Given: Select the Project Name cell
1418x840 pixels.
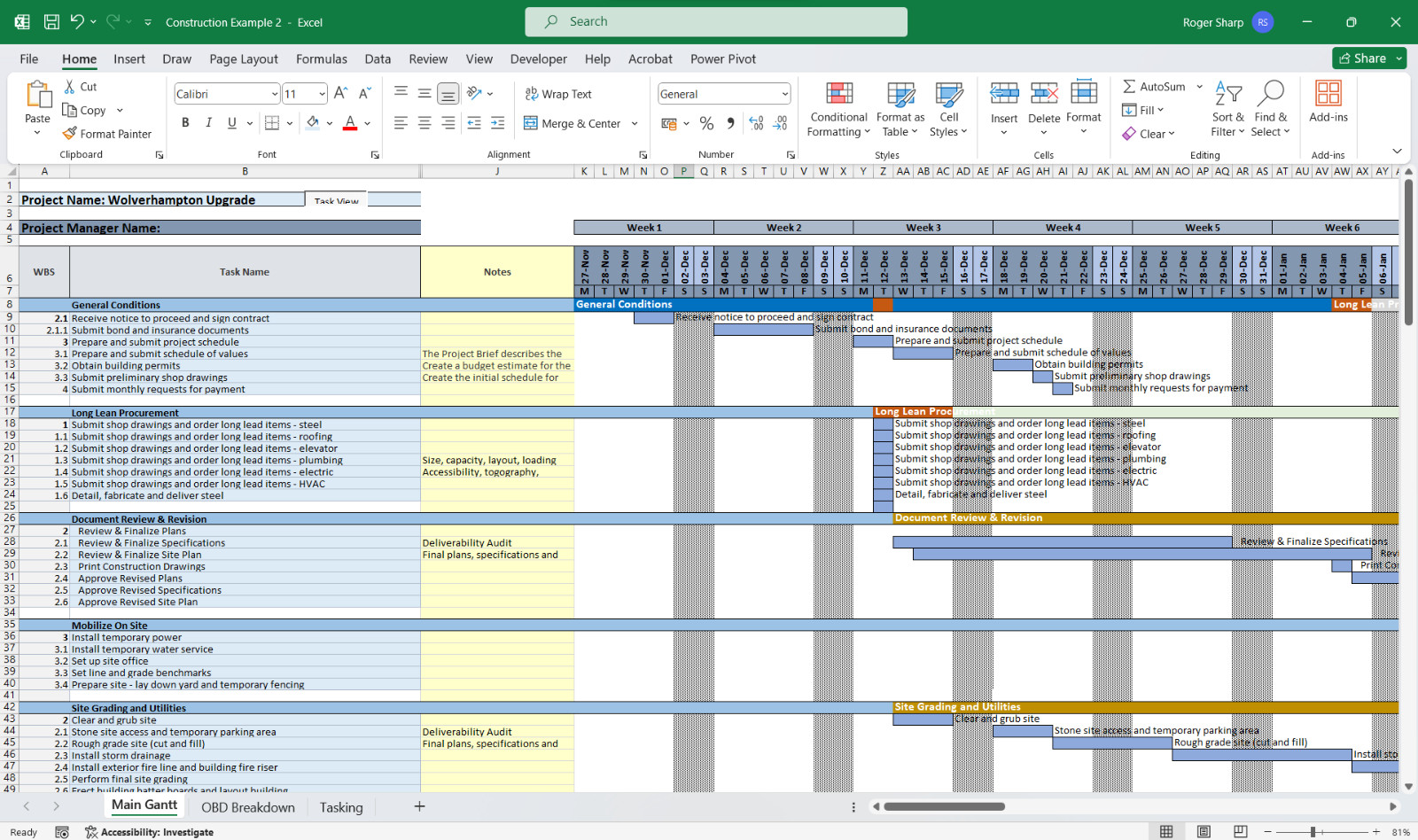Looking at the screenshot, I should (x=162, y=200).
